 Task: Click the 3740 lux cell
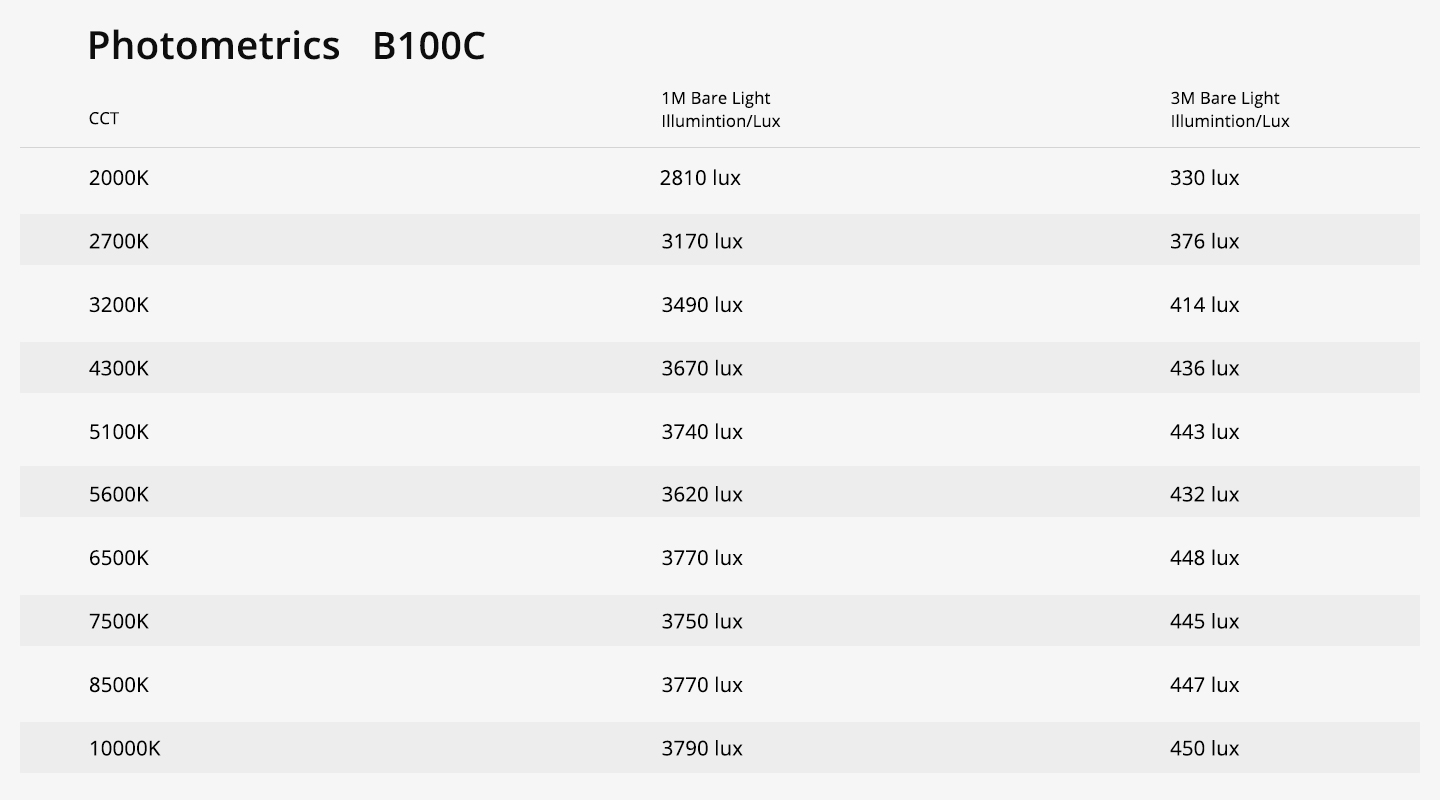(x=701, y=432)
